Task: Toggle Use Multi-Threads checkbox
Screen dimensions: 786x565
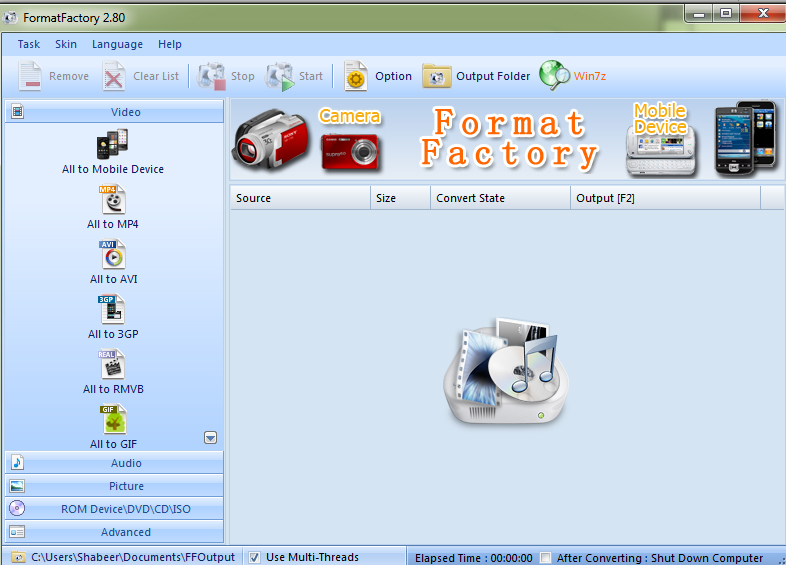Action: [255, 557]
